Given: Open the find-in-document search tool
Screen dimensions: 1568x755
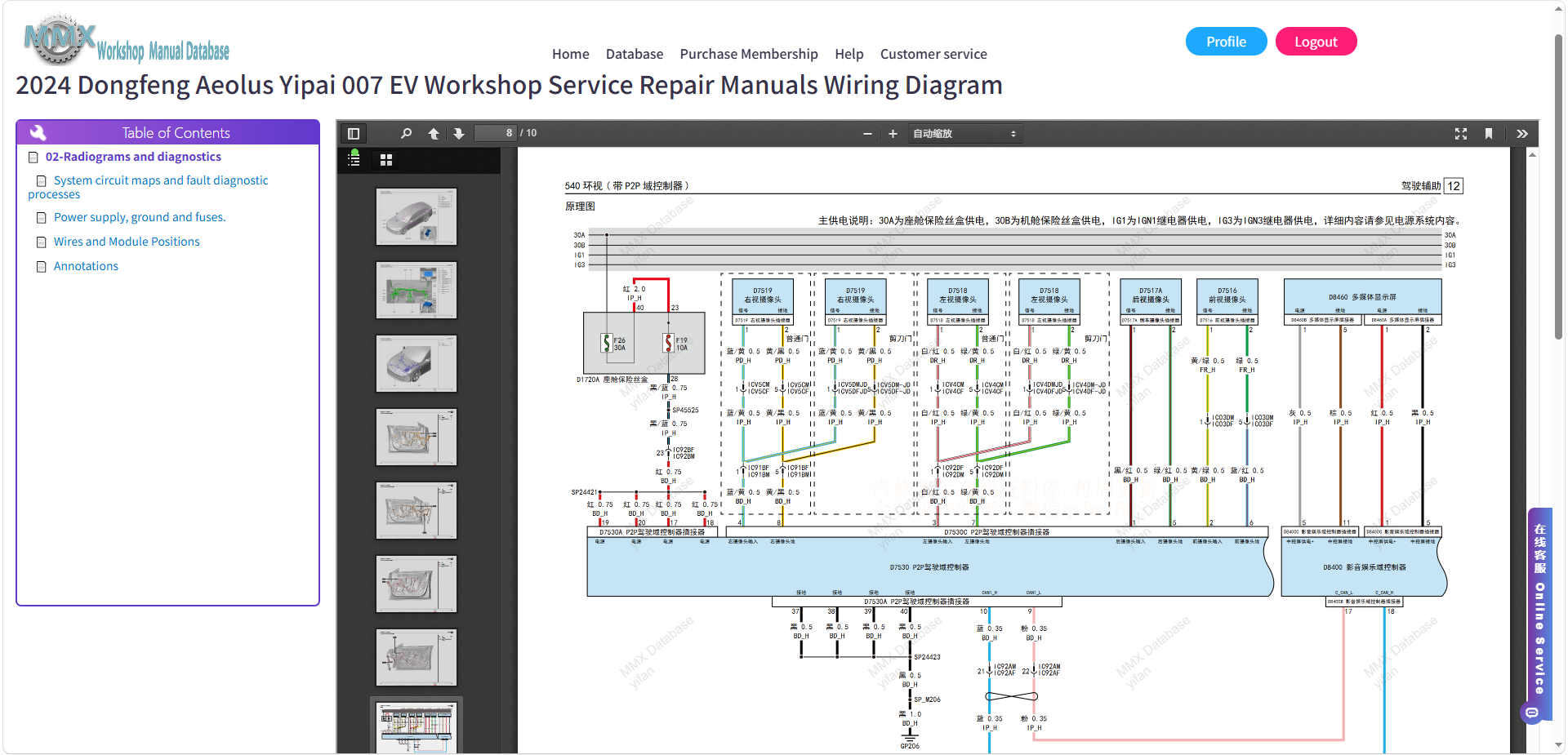Looking at the screenshot, I should (x=406, y=134).
